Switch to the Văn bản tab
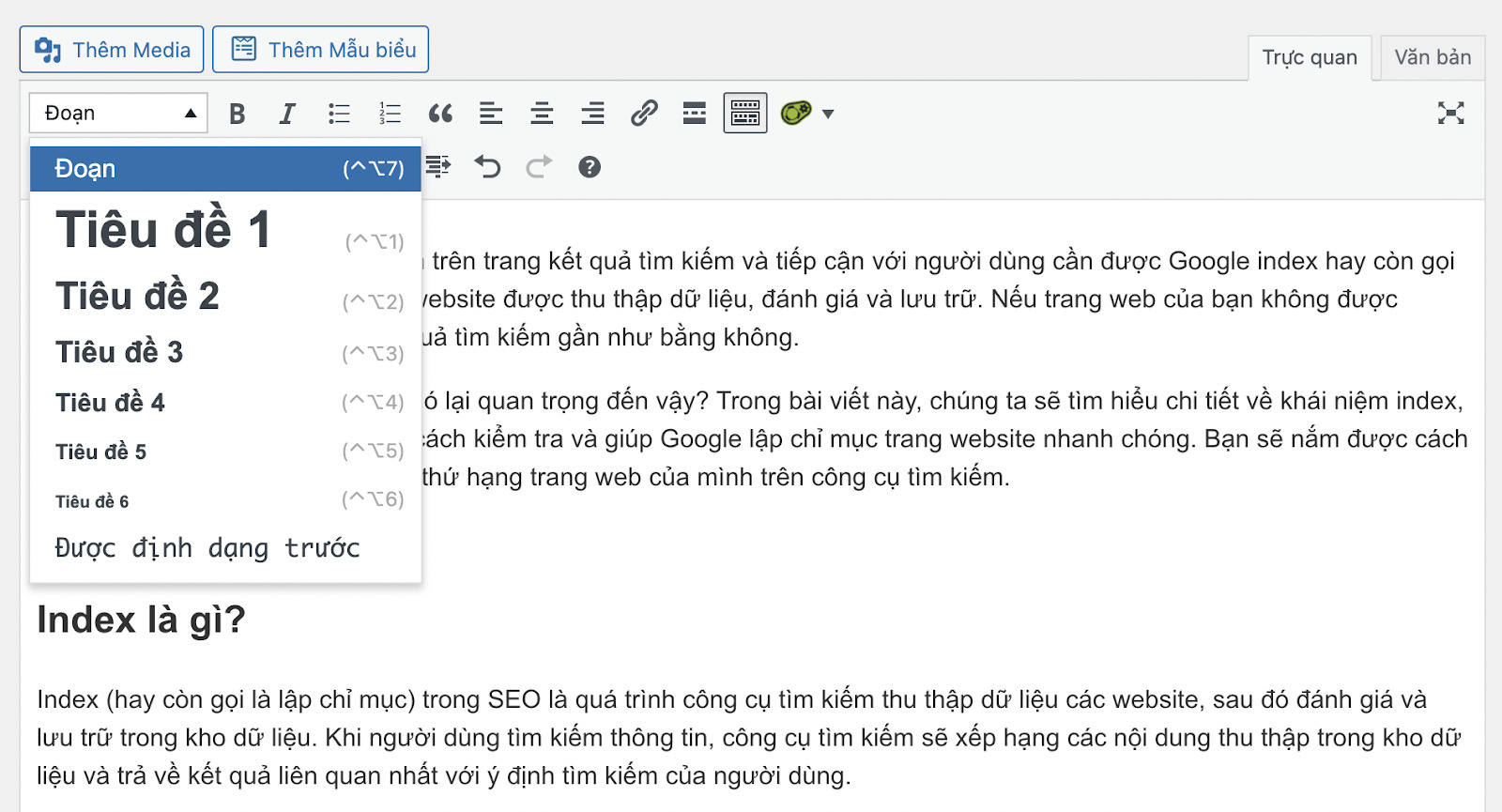The image size is (1502, 812). (x=1433, y=57)
